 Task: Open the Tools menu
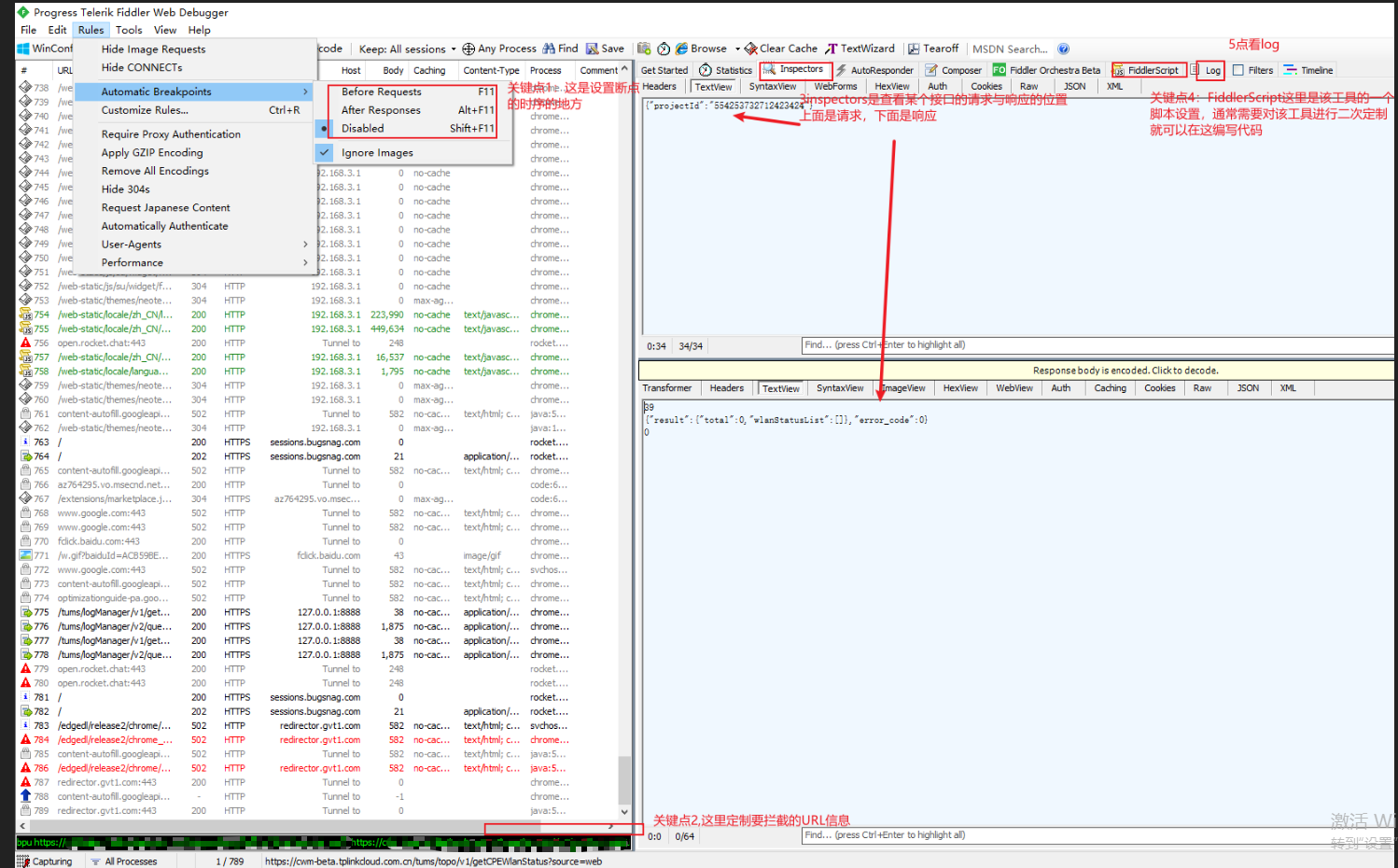pyautogui.click(x=129, y=30)
